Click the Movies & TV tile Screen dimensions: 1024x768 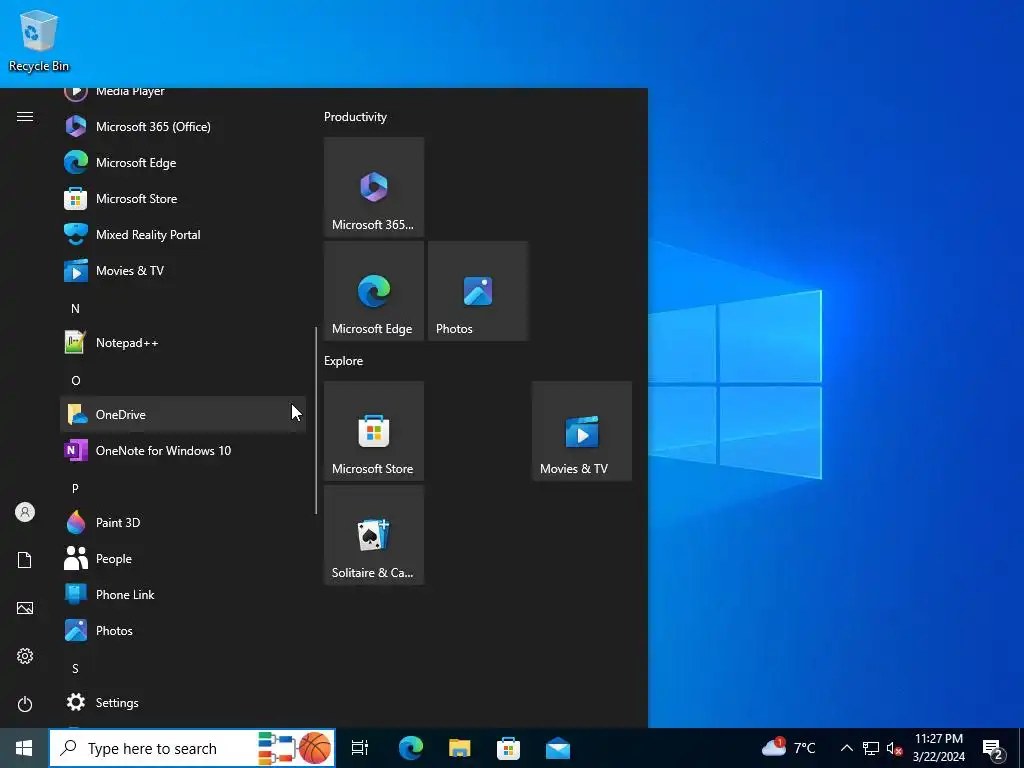[x=582, y=431]
